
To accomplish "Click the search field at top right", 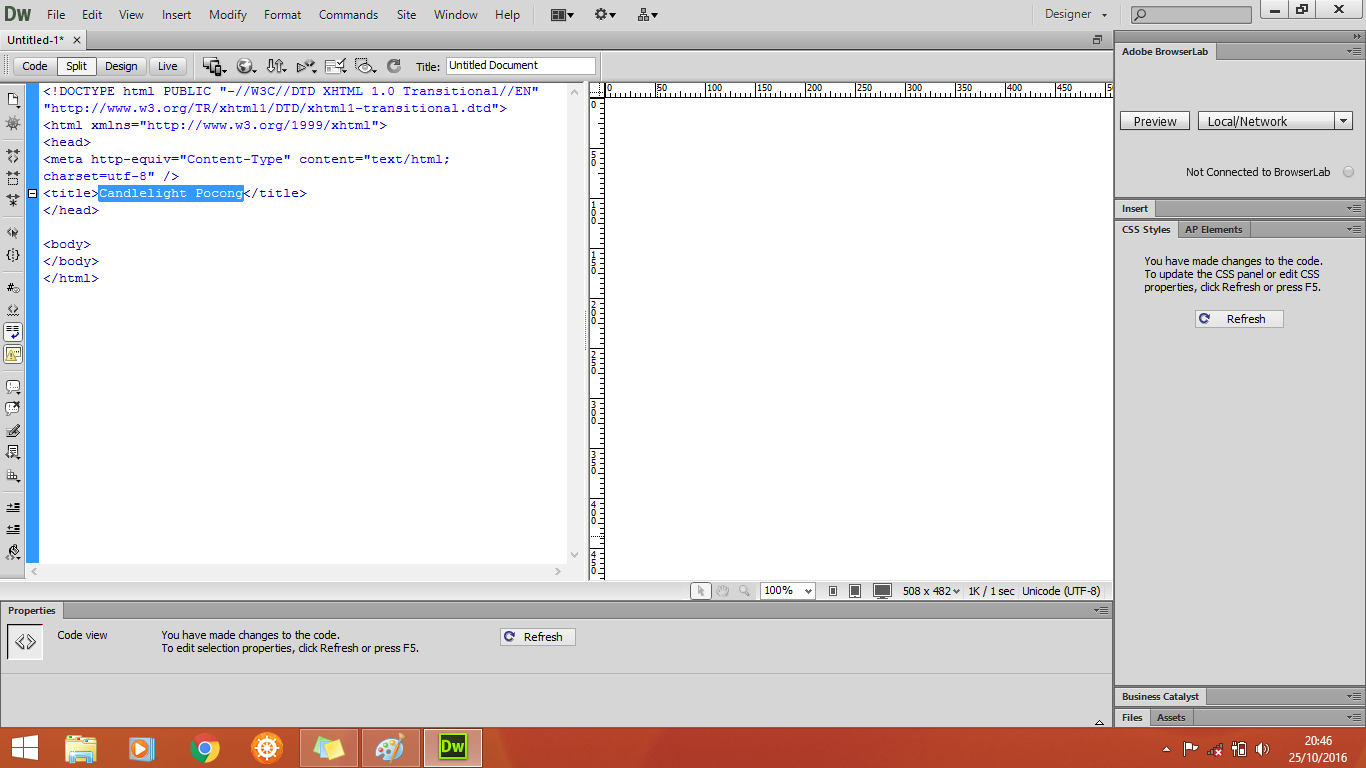I will pos(1191,14).
